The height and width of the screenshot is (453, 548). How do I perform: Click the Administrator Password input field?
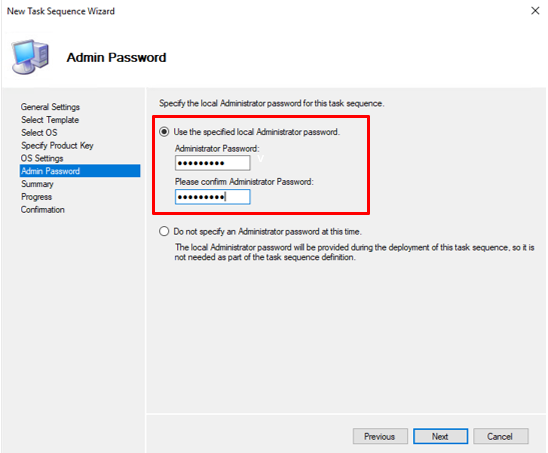tap(212, 163)
